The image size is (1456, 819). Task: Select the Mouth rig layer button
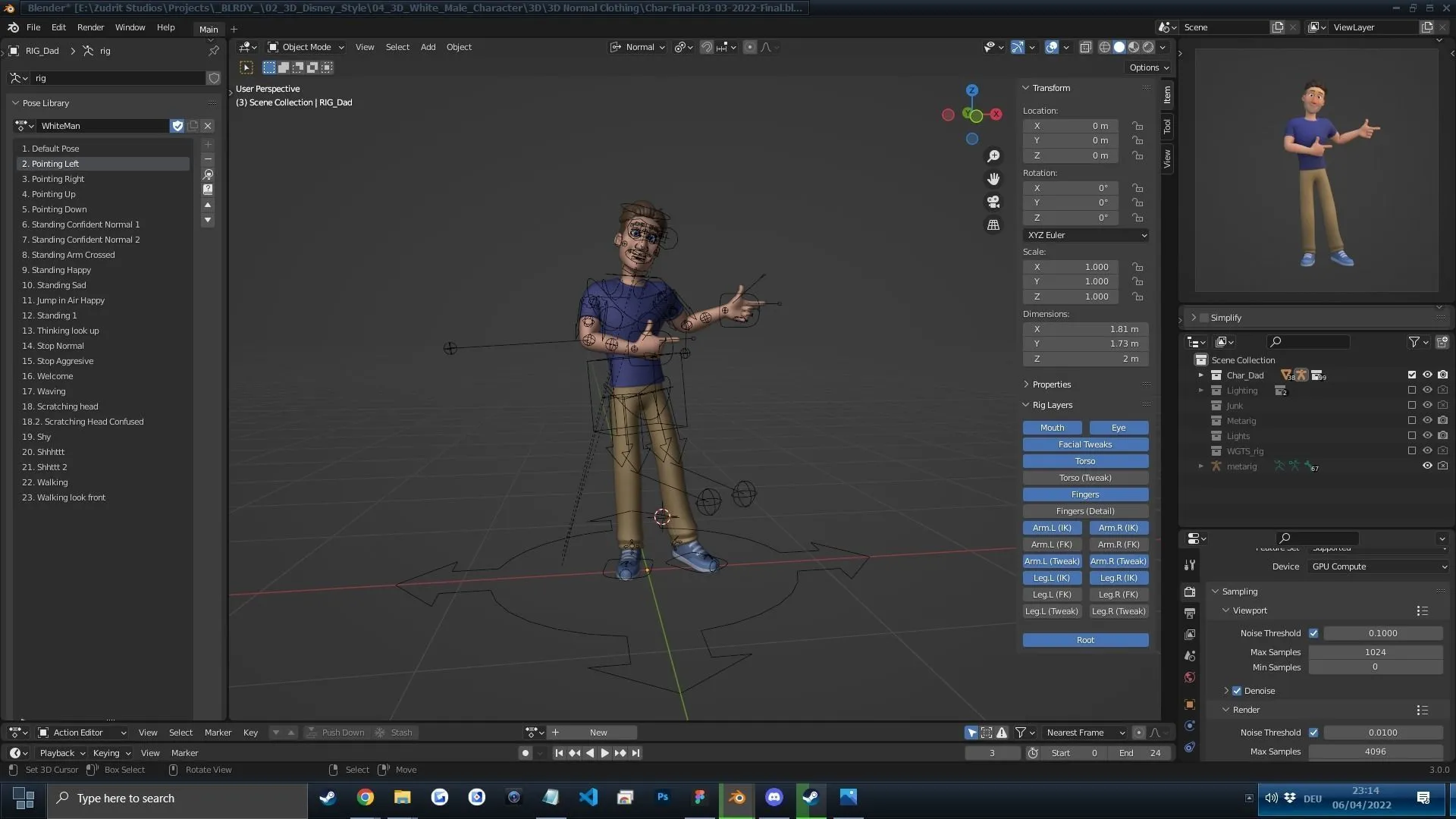point(1053,427)
